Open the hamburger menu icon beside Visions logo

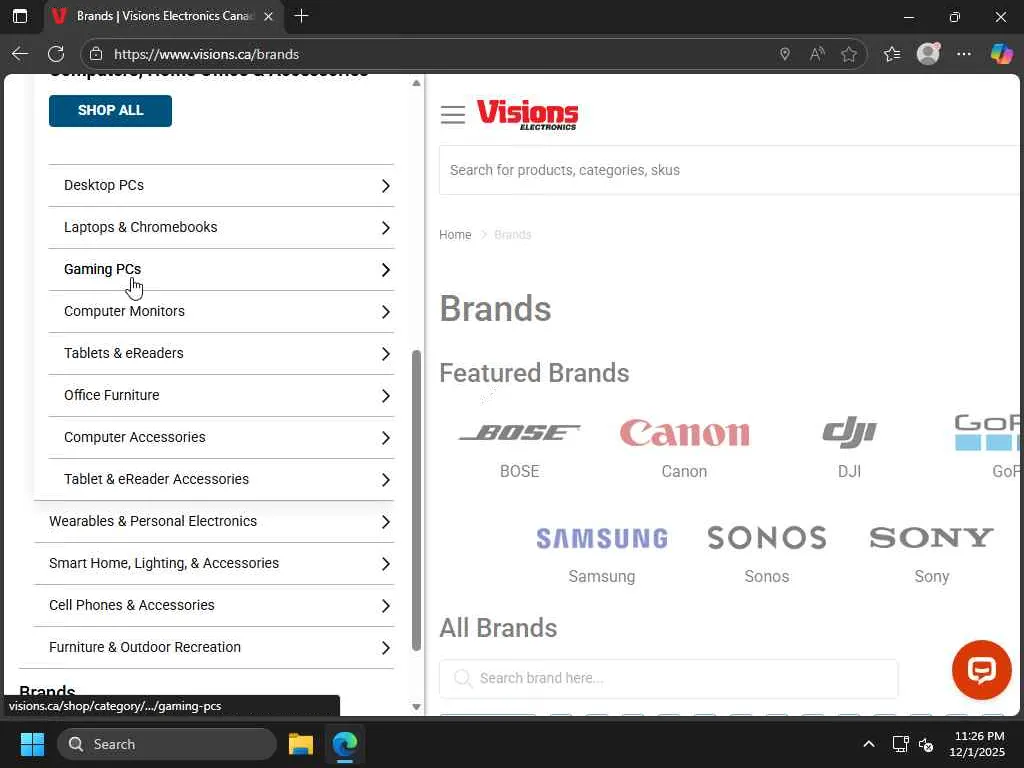coord(453,114)
